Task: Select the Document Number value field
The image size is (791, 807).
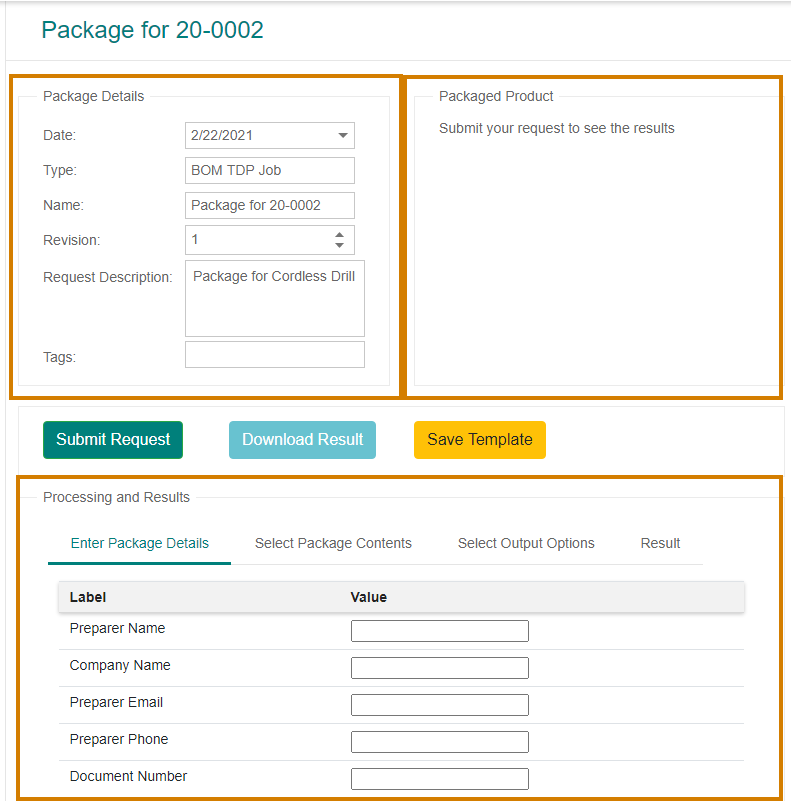Action: [x=440, y=779]
